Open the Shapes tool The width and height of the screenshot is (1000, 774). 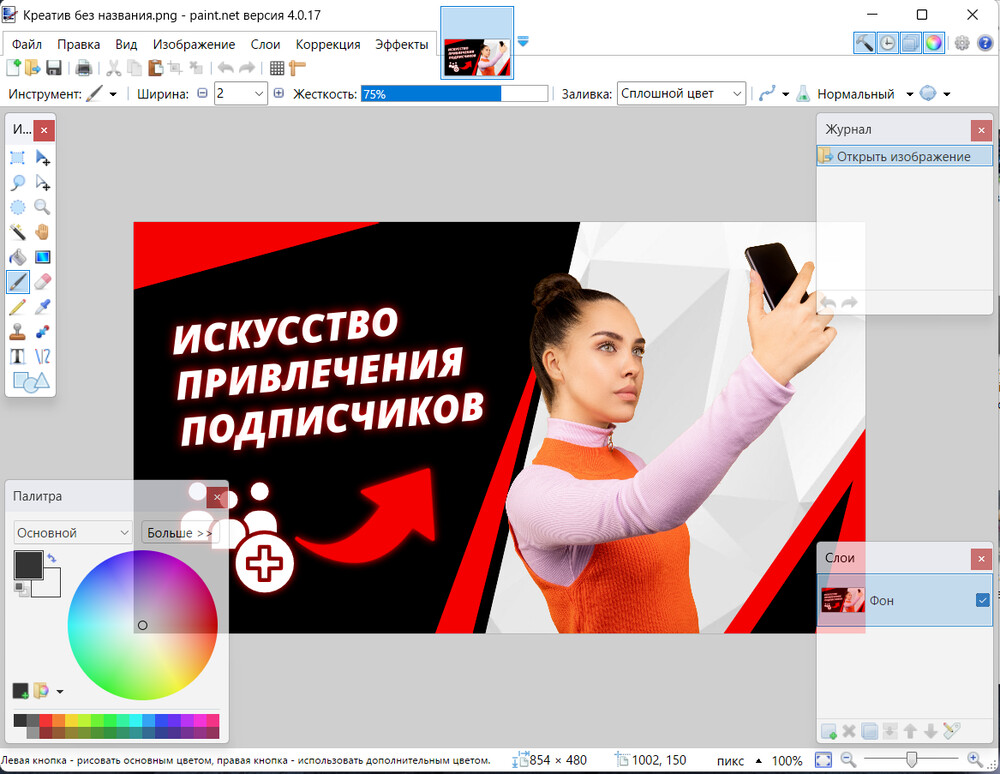tap(28, 381)
